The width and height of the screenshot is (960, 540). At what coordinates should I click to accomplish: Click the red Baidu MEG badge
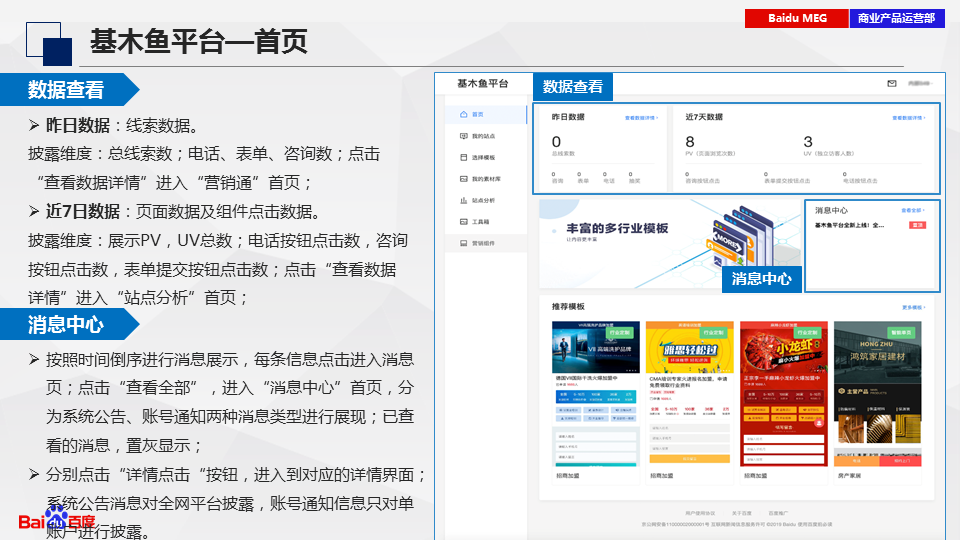(x=797, y=18)
